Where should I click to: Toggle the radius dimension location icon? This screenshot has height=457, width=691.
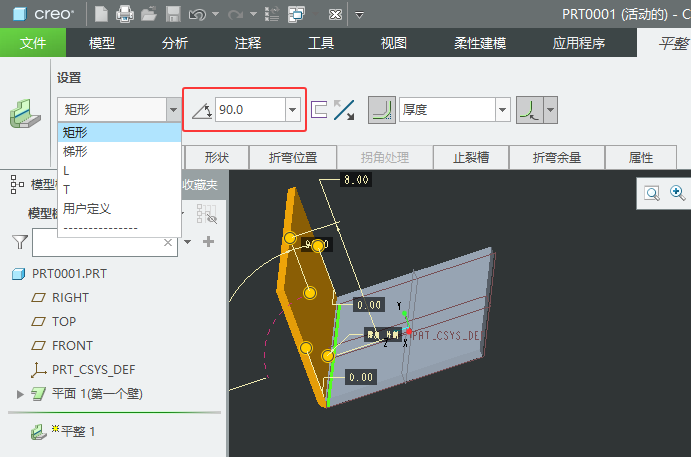point(529,110)
